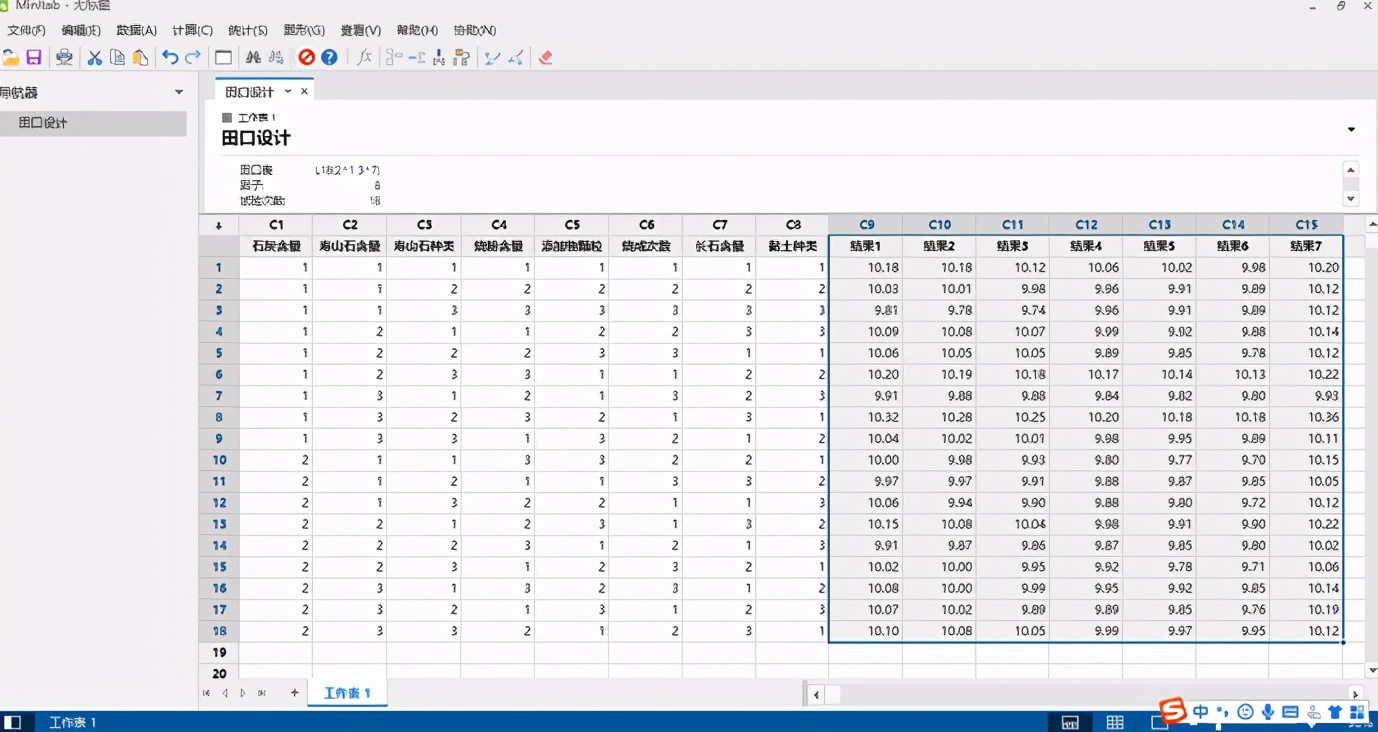Viewport: 1378px width, 732px height.
Task: Switch to grid view in status bar
Action: tap(1115, 722)
